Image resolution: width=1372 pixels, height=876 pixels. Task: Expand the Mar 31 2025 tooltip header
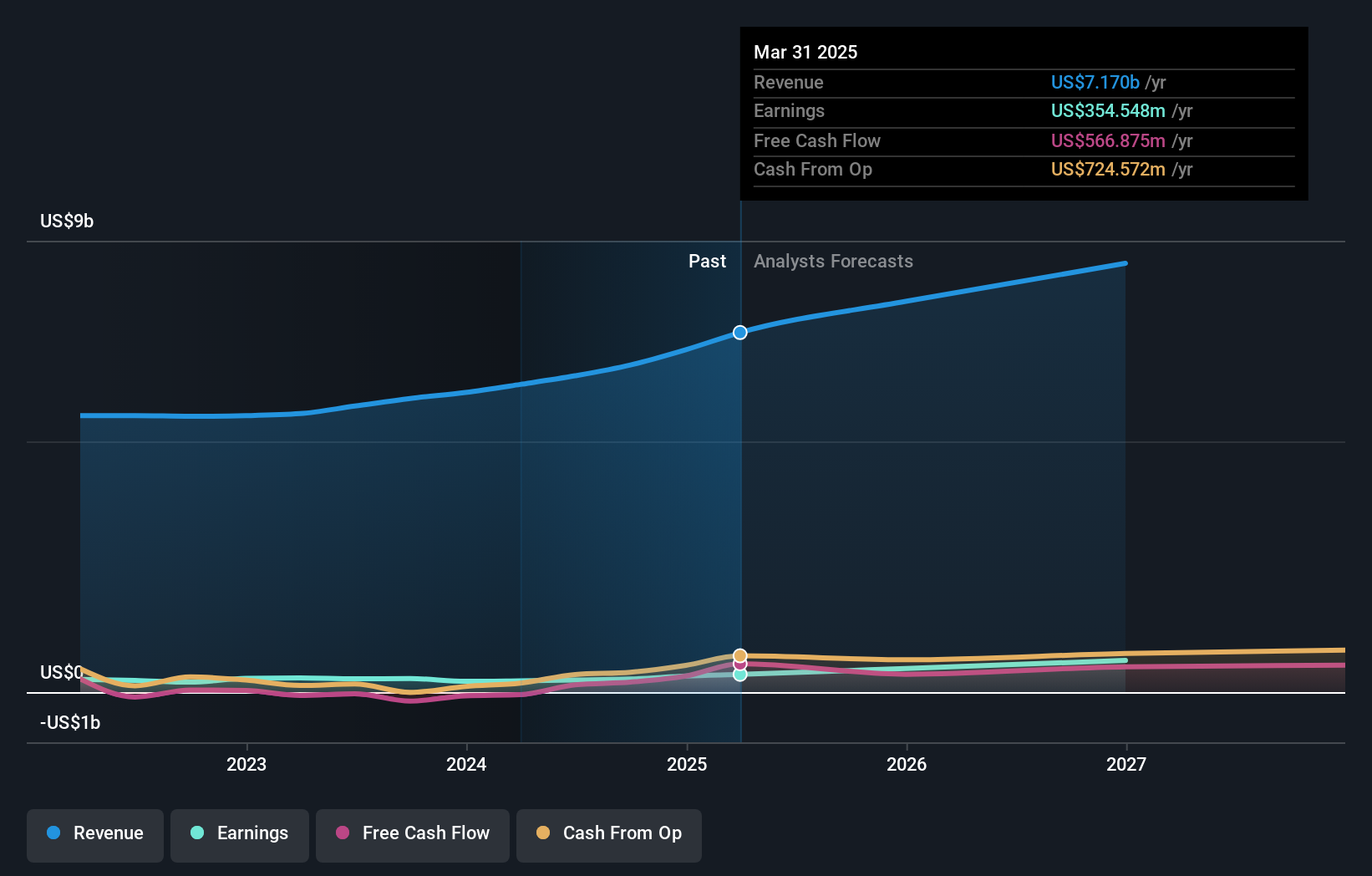[805, 52]
